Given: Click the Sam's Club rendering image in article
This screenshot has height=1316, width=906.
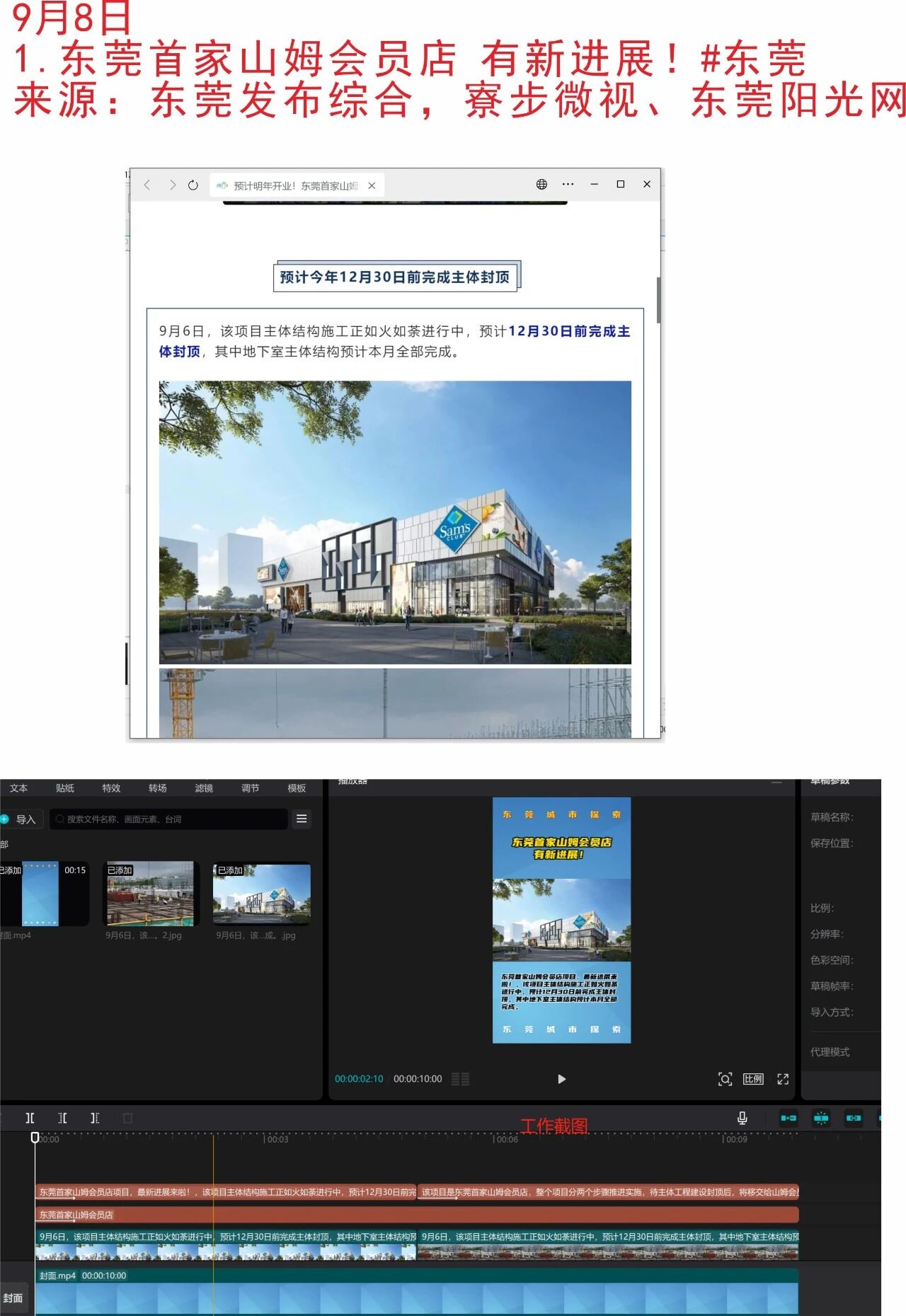Looking at the screenshot, I should click(395, 522).
